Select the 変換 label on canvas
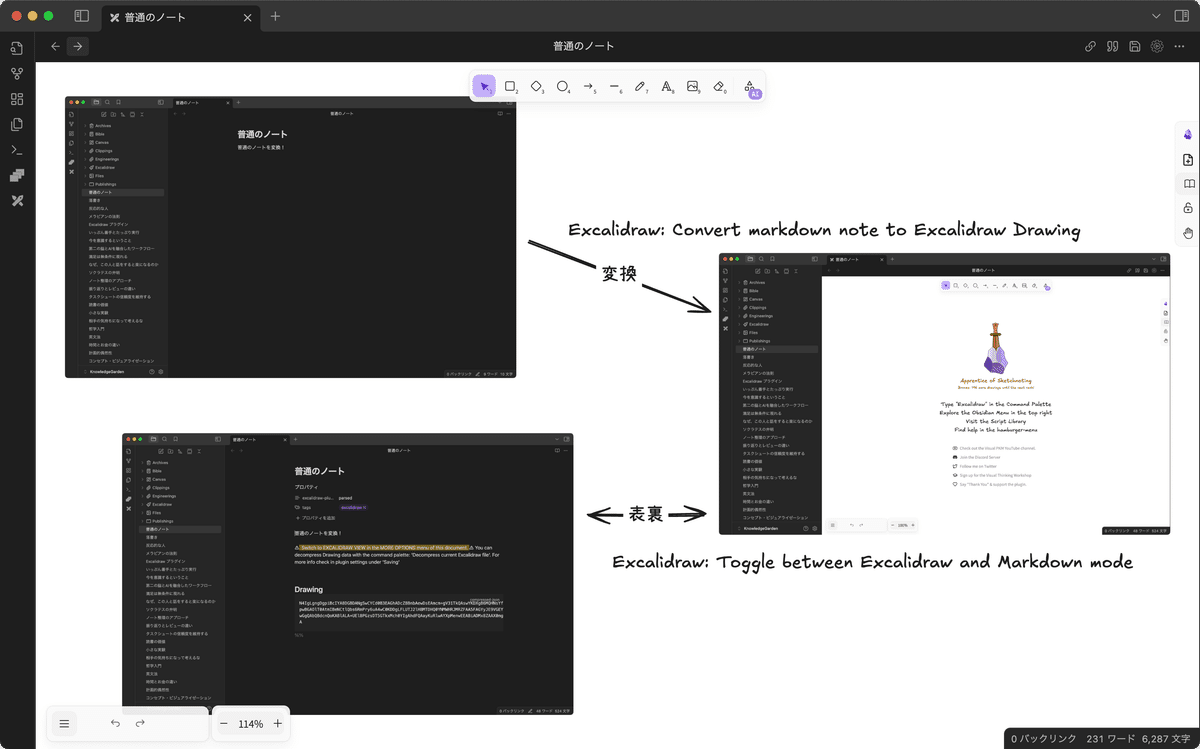Image resolution: width=1200 pixels, height=749 pixels. coord(619,273)
